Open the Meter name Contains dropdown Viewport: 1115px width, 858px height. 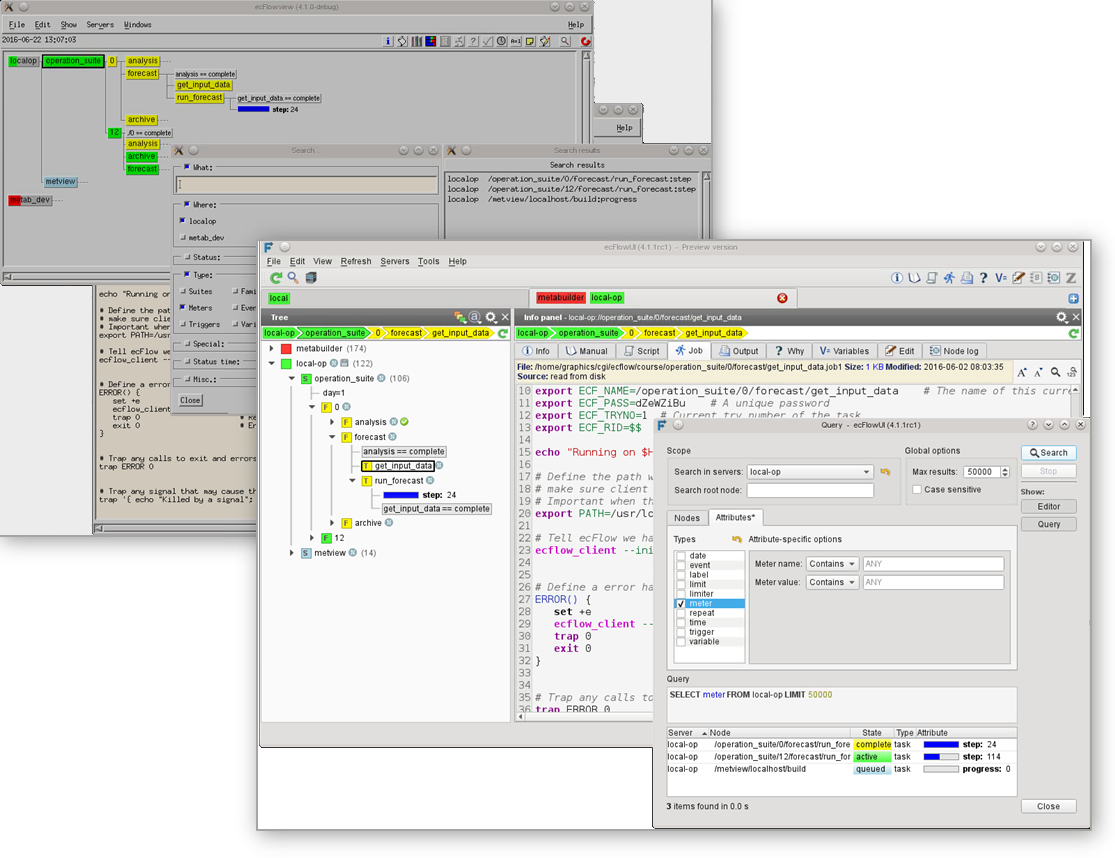point(833,564)
